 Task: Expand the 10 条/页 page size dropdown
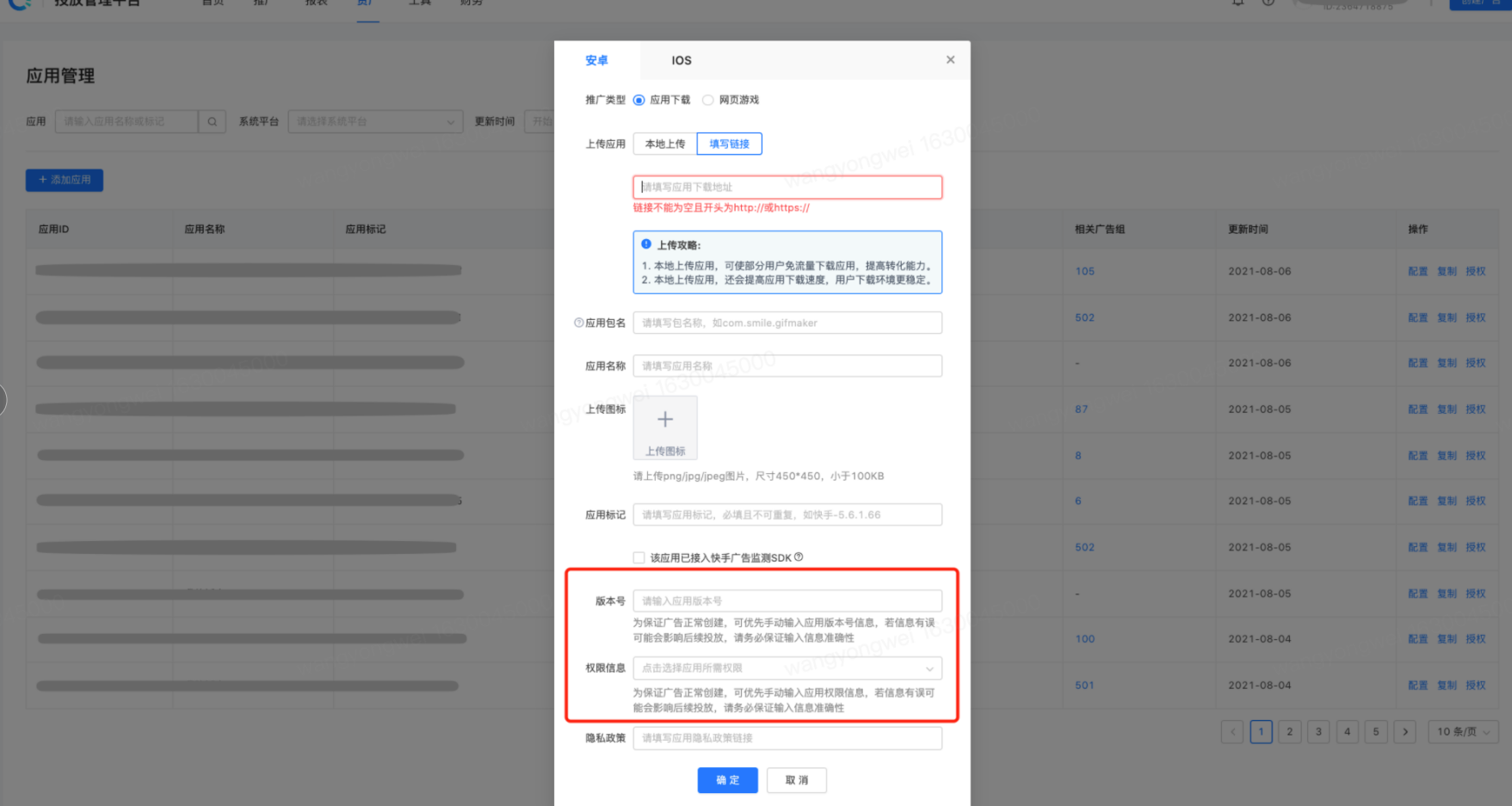[x=1463, y=732]
